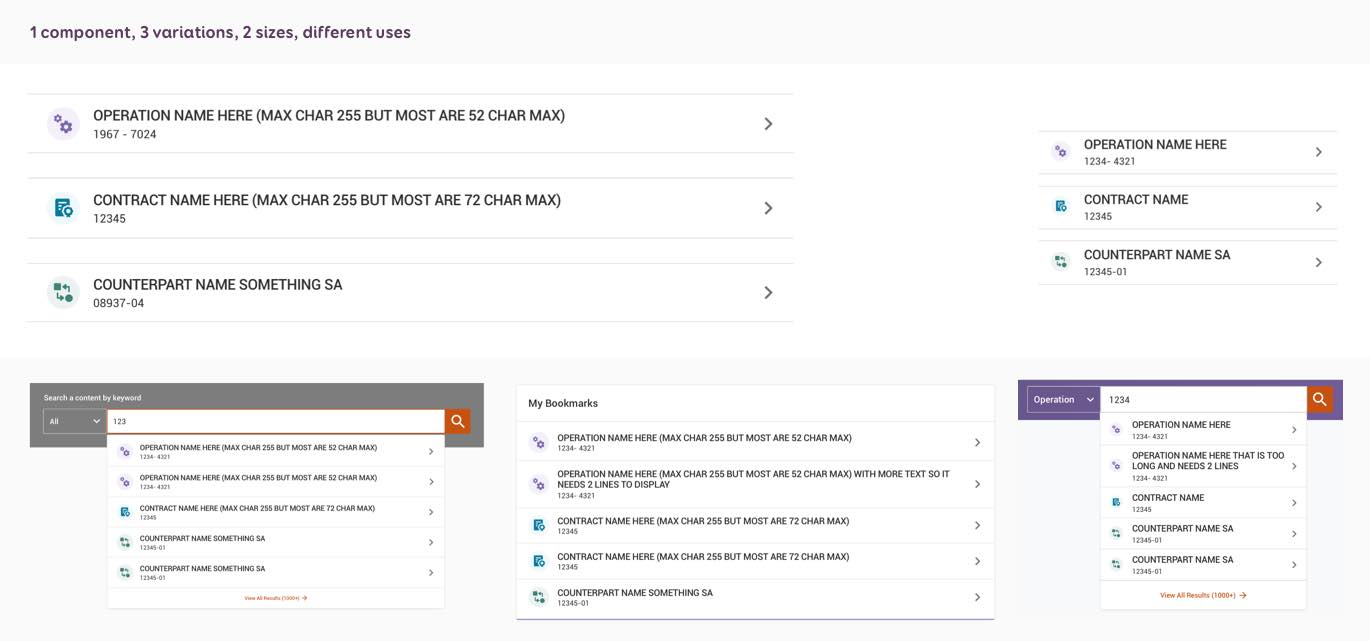1370x641 pixels.
Task: Click the chevron on the large COUNTERPART NAME SOMETHING SA row
Action: [768, 293]
